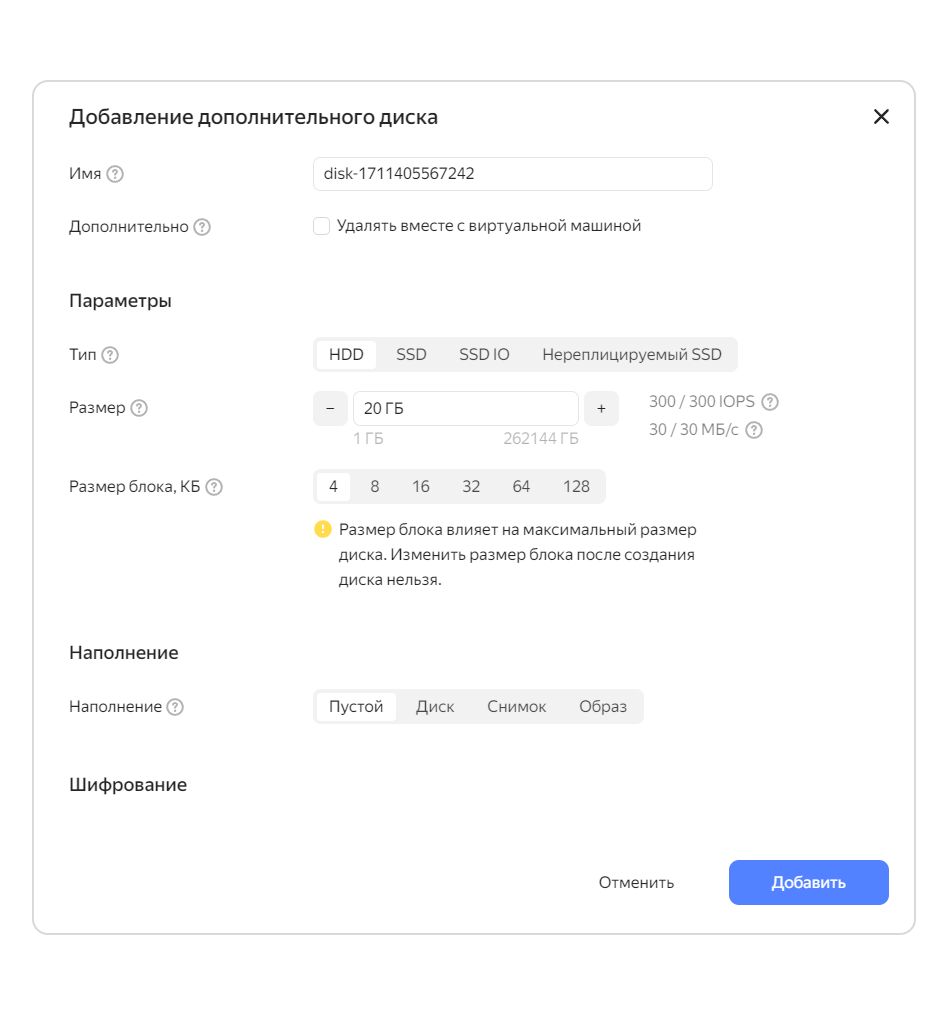
Task: Open the IOPS info tooltip icon
Action: [x=770, y=402]
